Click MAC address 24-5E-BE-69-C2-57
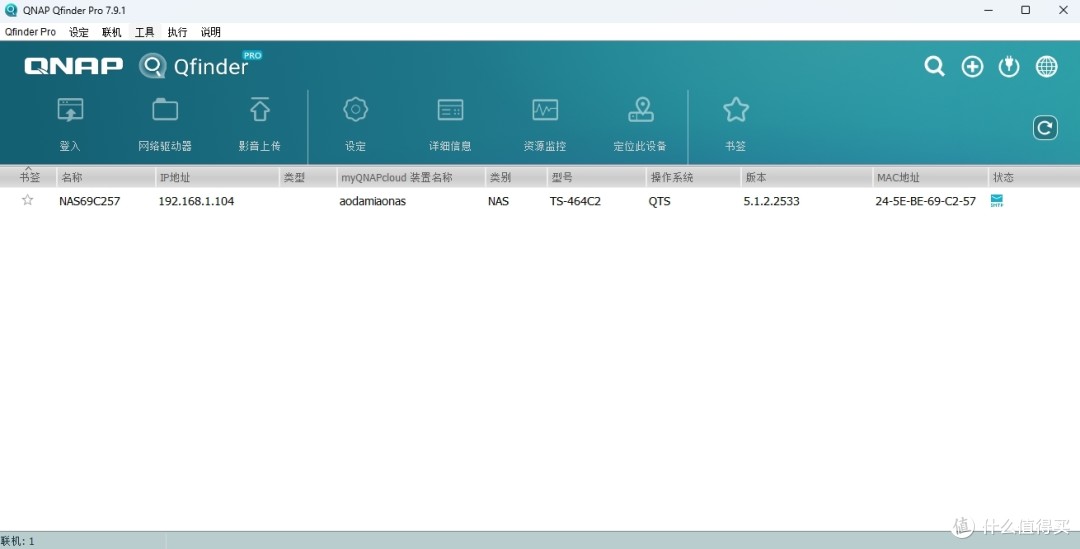The width and height of the screenshot is (1080, 549). click(926, 201)
